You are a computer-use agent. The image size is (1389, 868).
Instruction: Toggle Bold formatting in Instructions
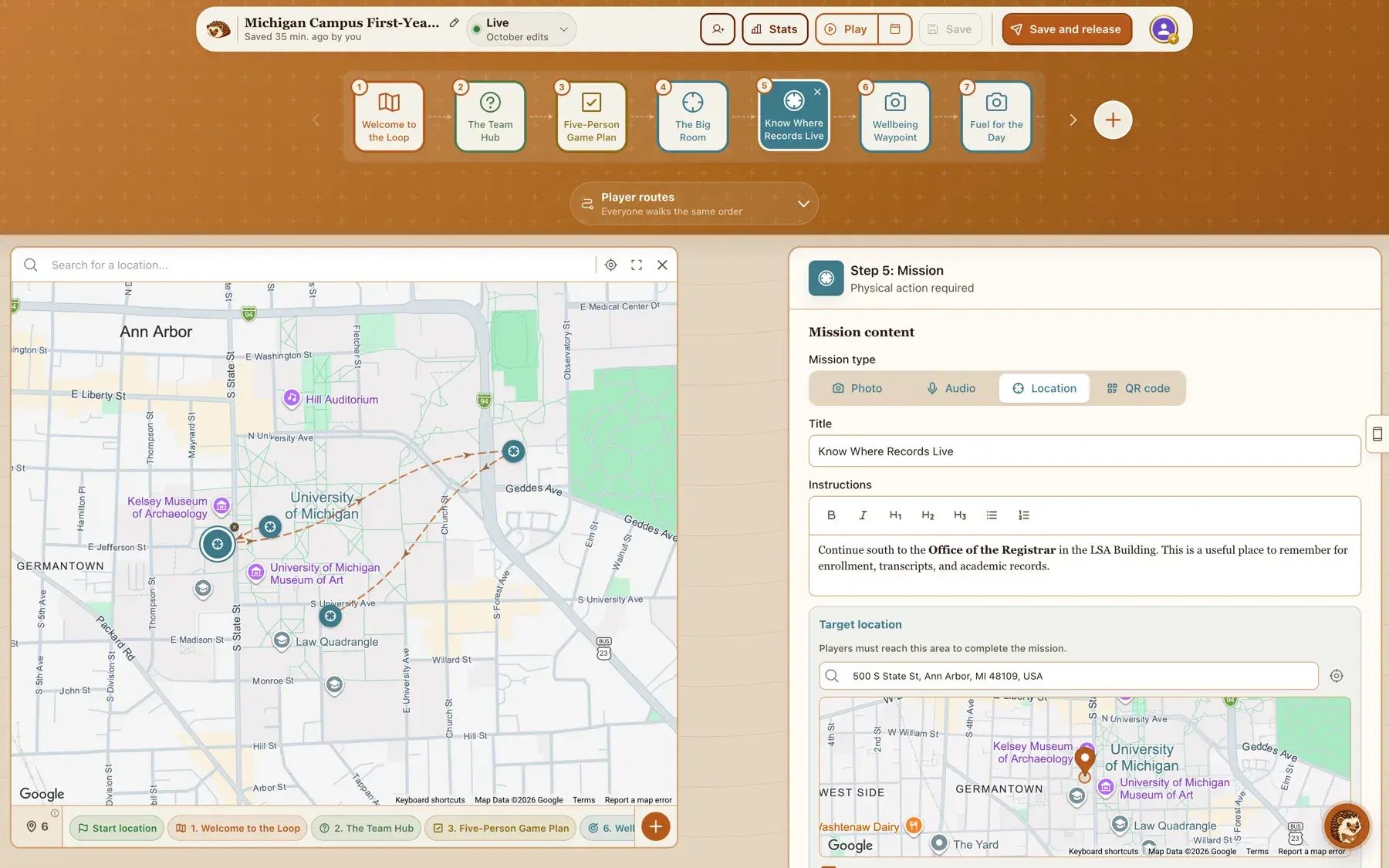tap(831, 515)
